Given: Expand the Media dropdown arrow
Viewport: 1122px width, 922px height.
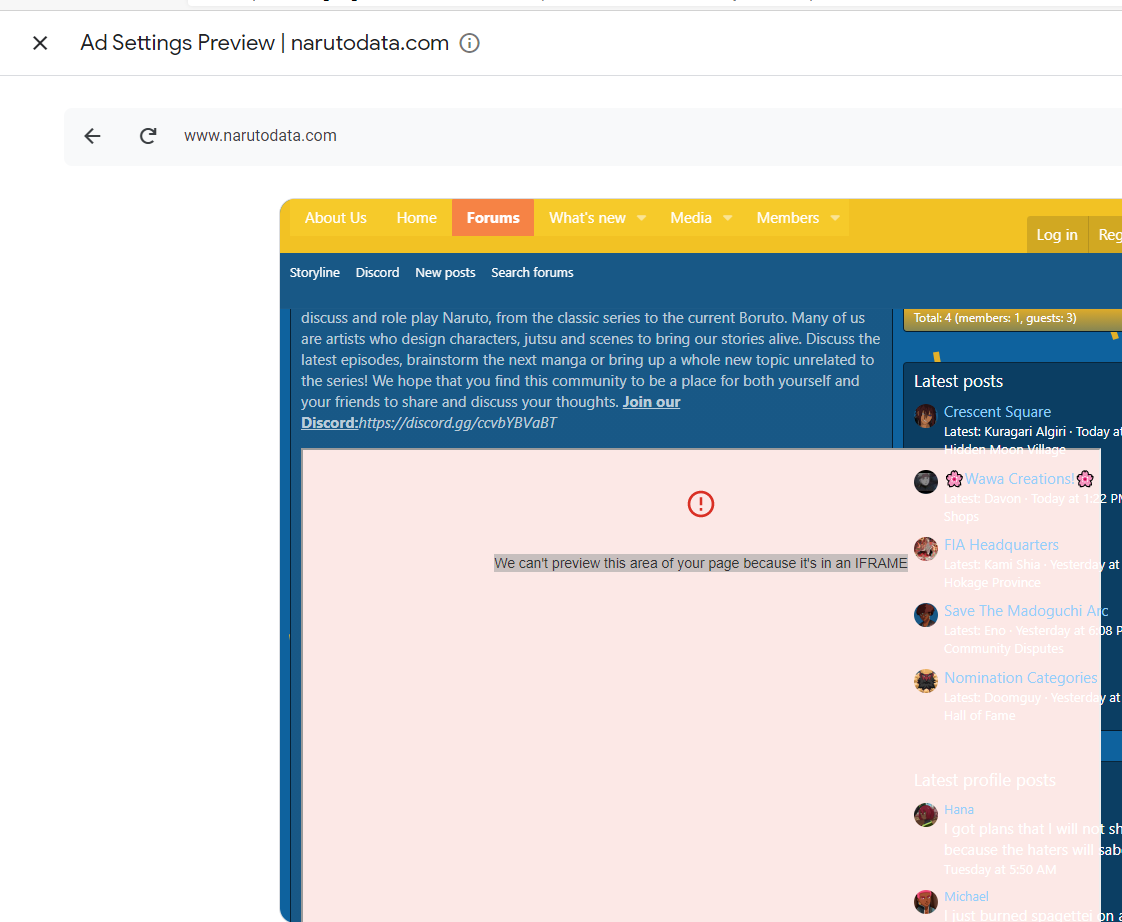Looking at the screenshot, I should (x=727, y=218).
